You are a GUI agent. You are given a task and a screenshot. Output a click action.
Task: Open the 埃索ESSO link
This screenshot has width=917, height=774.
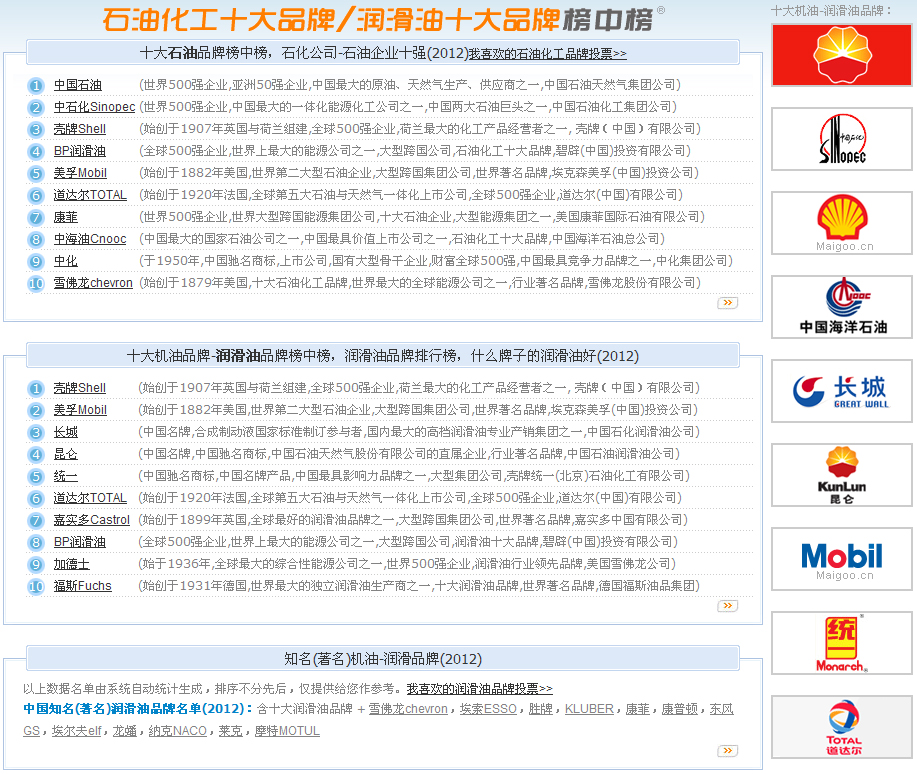click(488, 709)
